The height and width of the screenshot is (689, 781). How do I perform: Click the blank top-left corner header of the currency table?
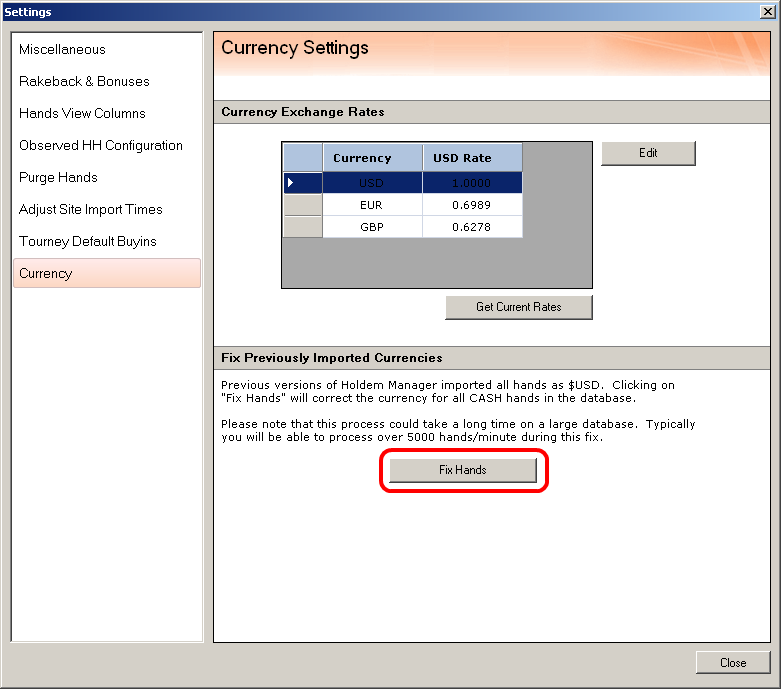(302, 158)
